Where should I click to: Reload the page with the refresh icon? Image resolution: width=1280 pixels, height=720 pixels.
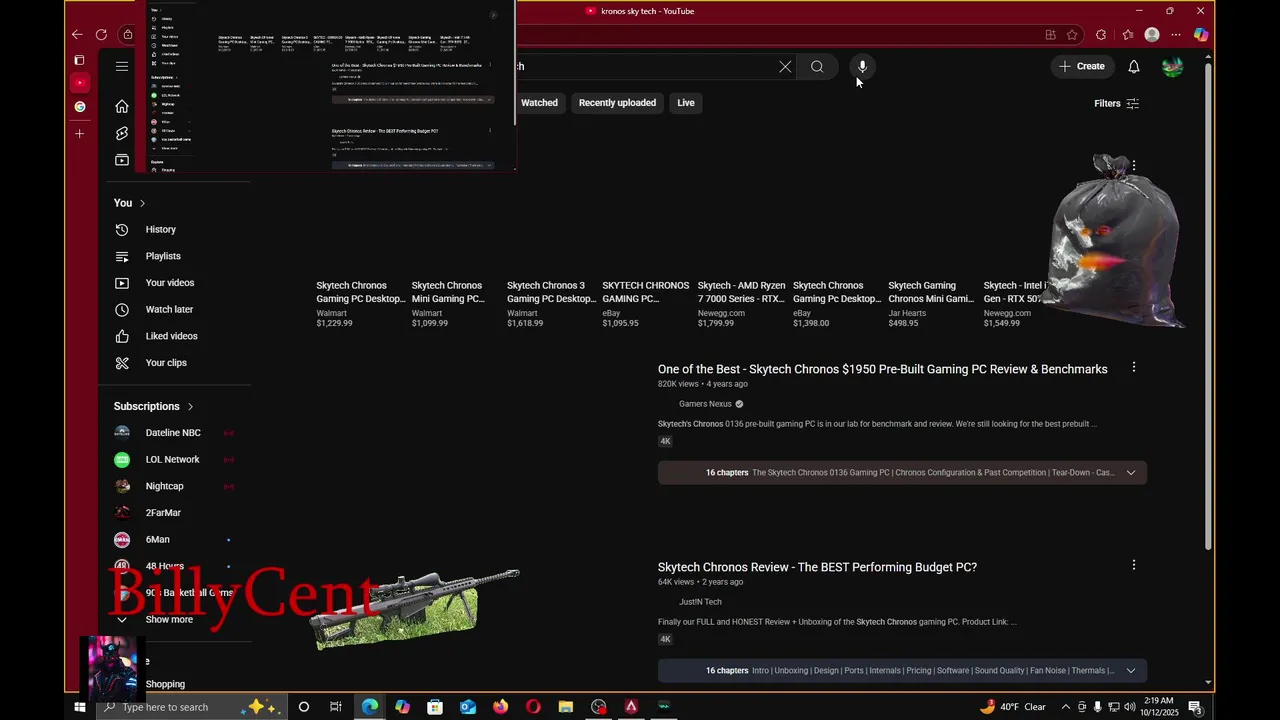point(101,34)
